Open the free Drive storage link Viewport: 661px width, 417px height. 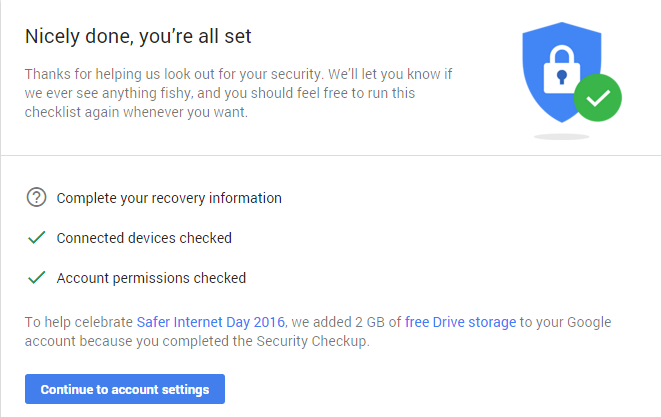461,322
